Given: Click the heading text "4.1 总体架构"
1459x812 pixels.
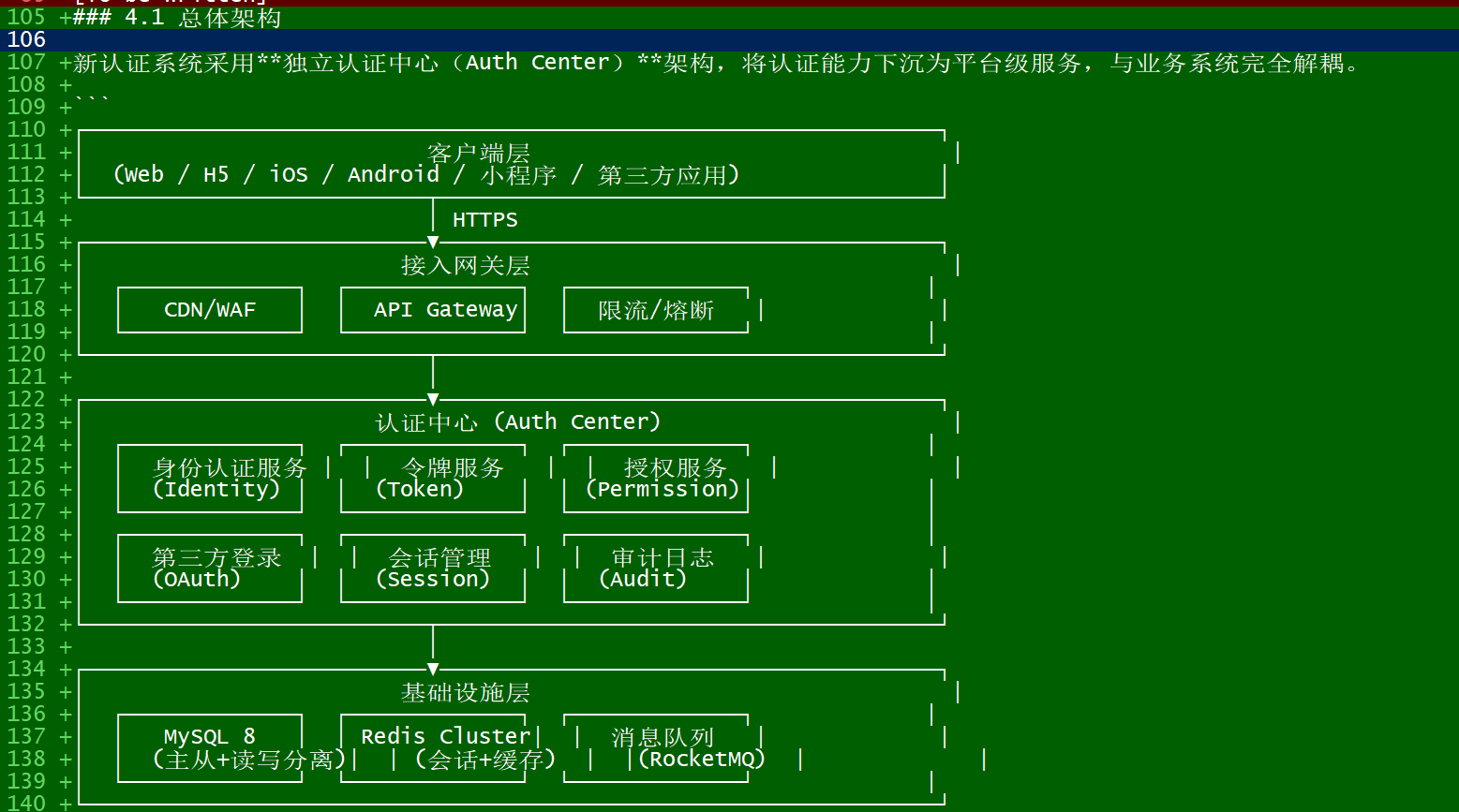Looking at the screenshot, I should pyautogui.click(x=202, y=18).
